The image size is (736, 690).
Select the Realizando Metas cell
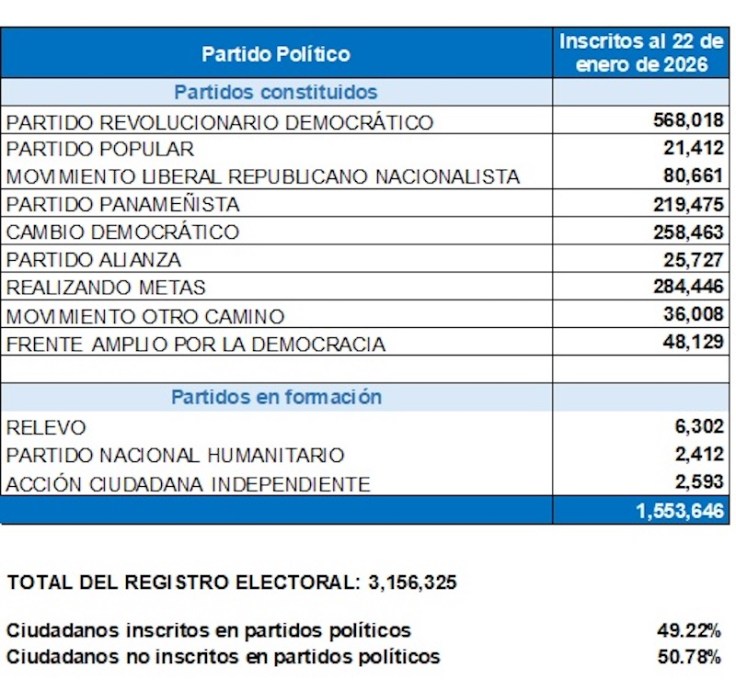pyautogui.click(x=106, y=288)
